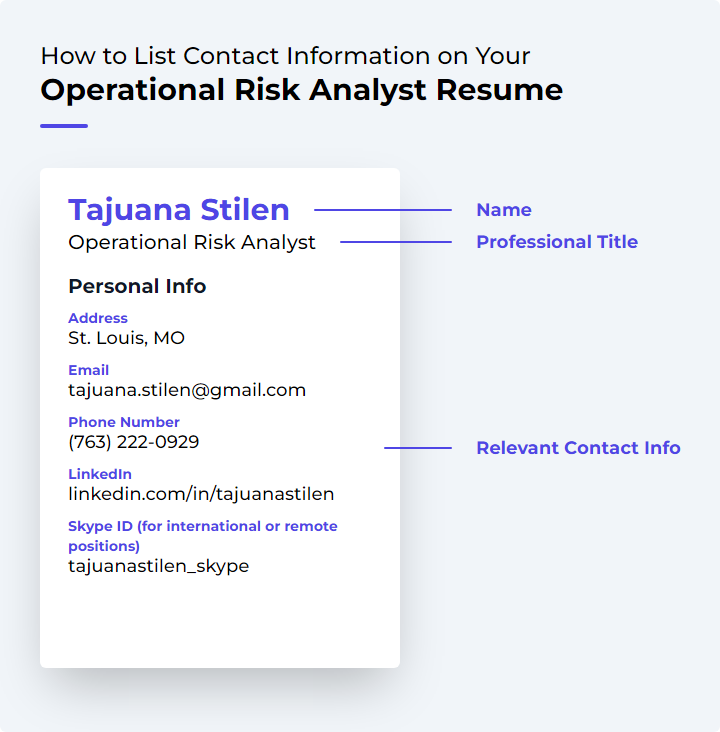Select the St. Louis, MO address text
Viewport: 720px width, 732px height.
click(x=126, y=338)
